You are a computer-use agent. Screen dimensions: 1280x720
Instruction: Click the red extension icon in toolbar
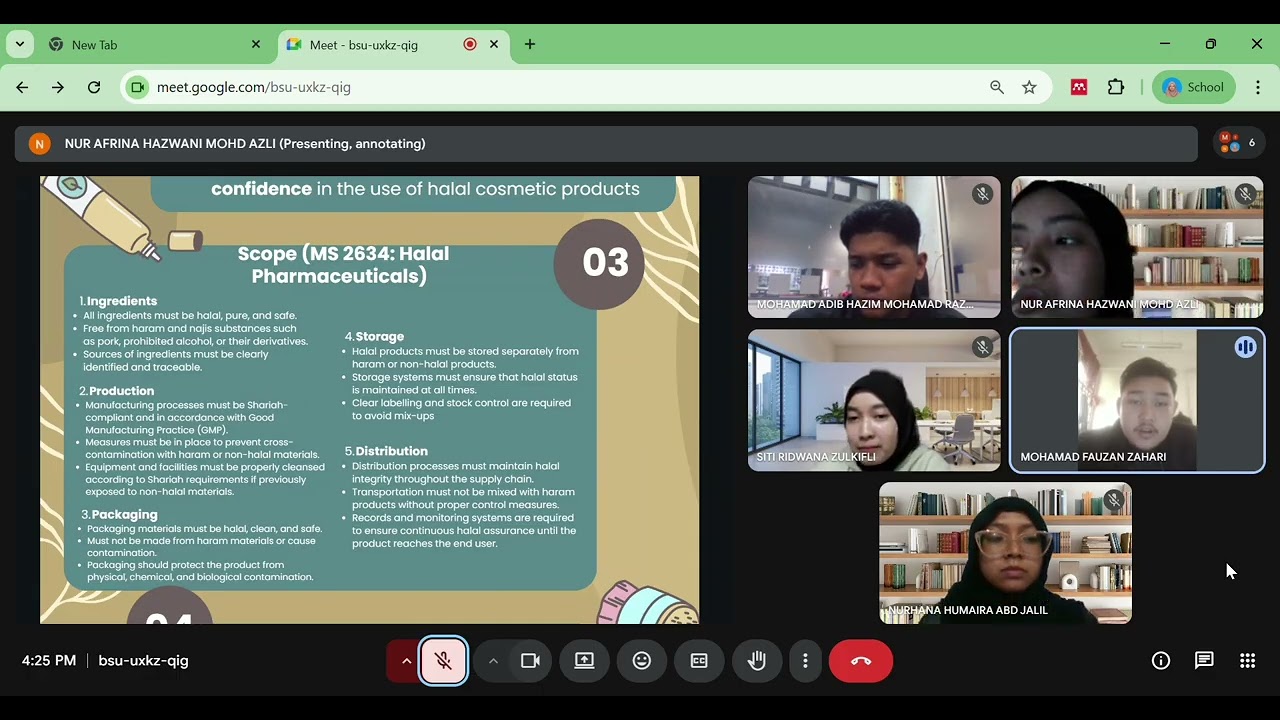click(x=1079, y=88)
